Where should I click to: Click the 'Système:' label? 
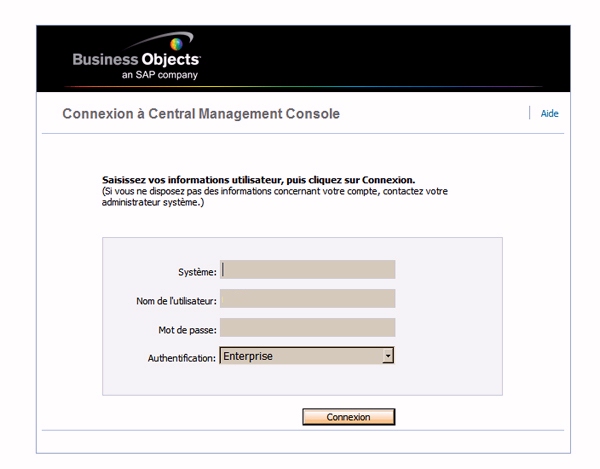click(x=196, y=271)
